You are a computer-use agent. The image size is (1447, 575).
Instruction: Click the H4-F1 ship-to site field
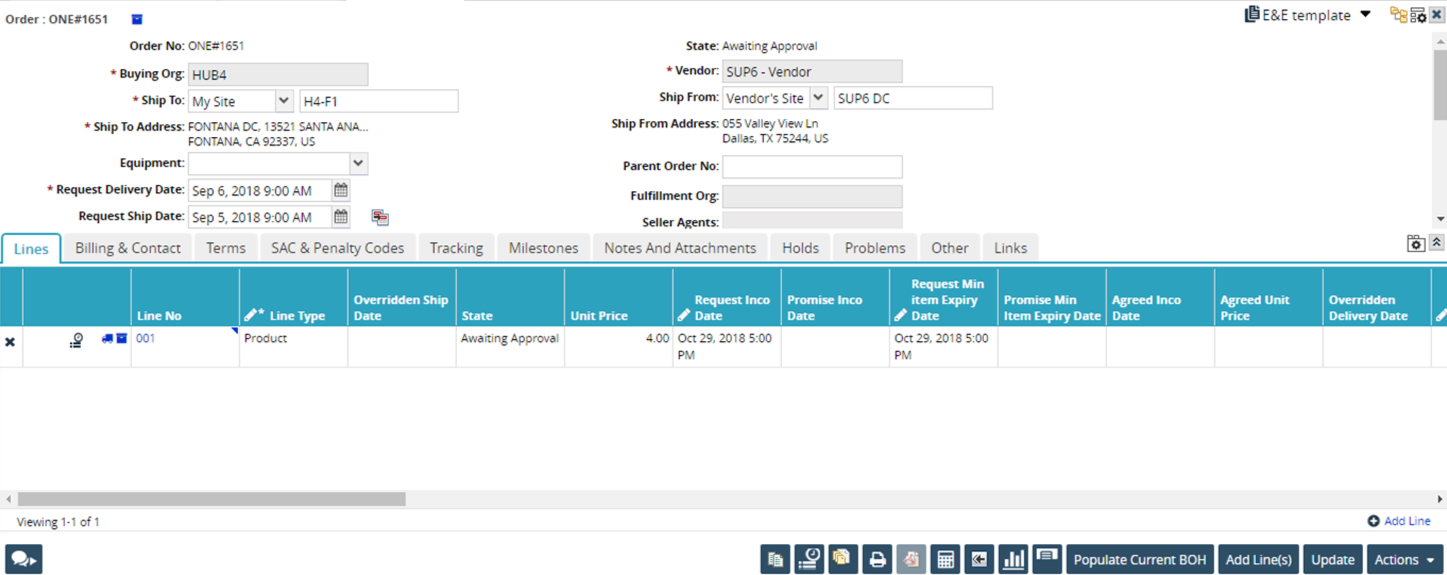click(x=379, y=101)
